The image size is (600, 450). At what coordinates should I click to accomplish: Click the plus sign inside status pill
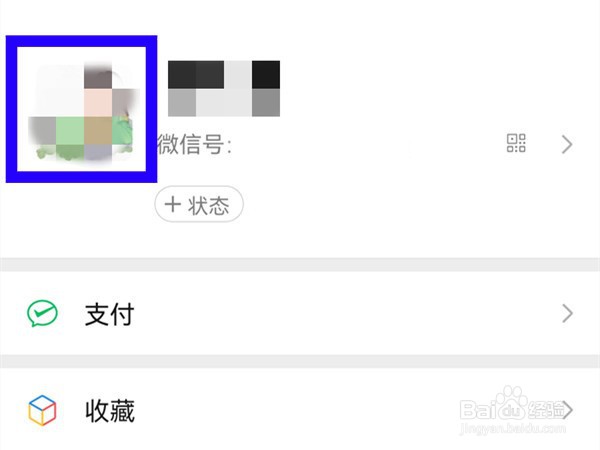[173, 204]
